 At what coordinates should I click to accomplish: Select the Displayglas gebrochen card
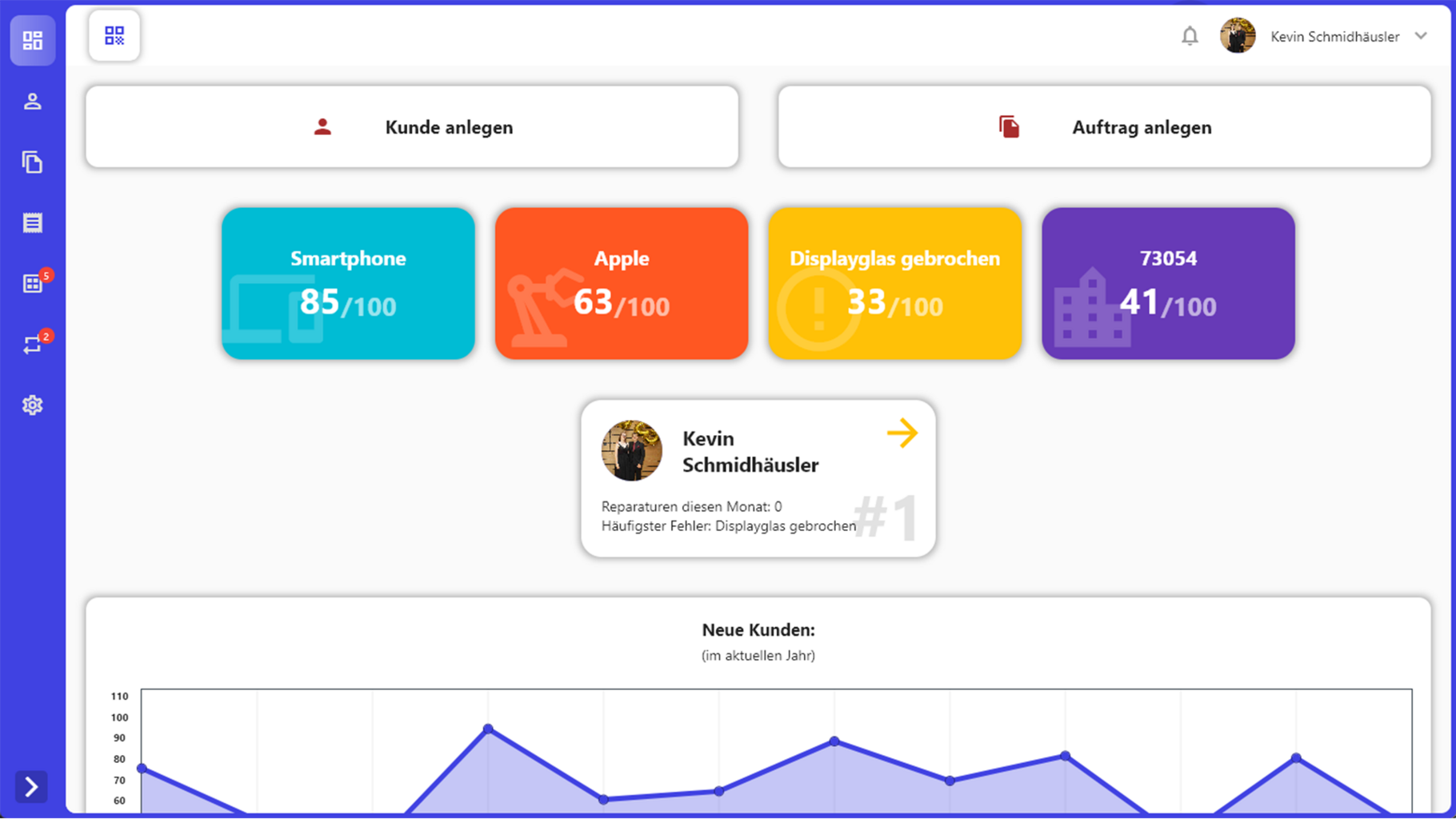(894, 283)
